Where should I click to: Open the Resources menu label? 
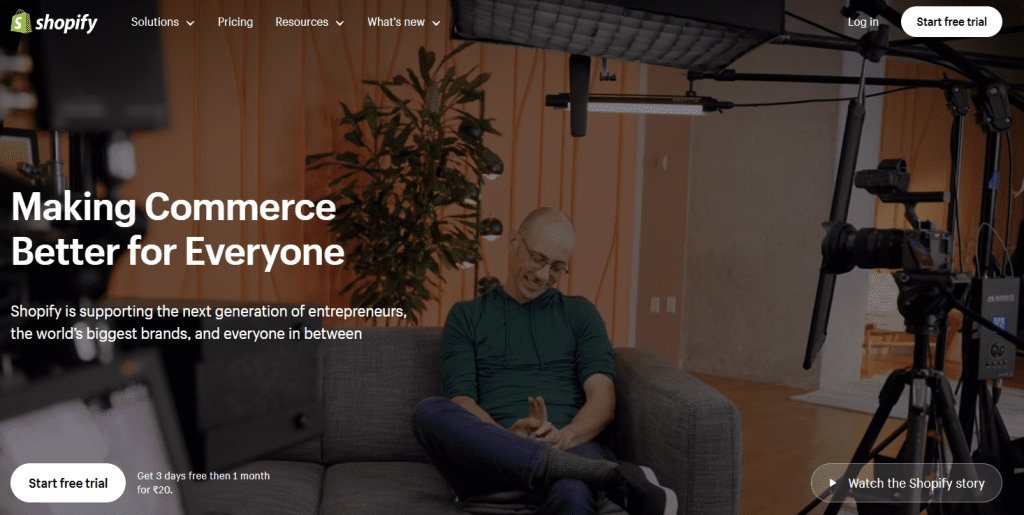click(x=302, y=22)
